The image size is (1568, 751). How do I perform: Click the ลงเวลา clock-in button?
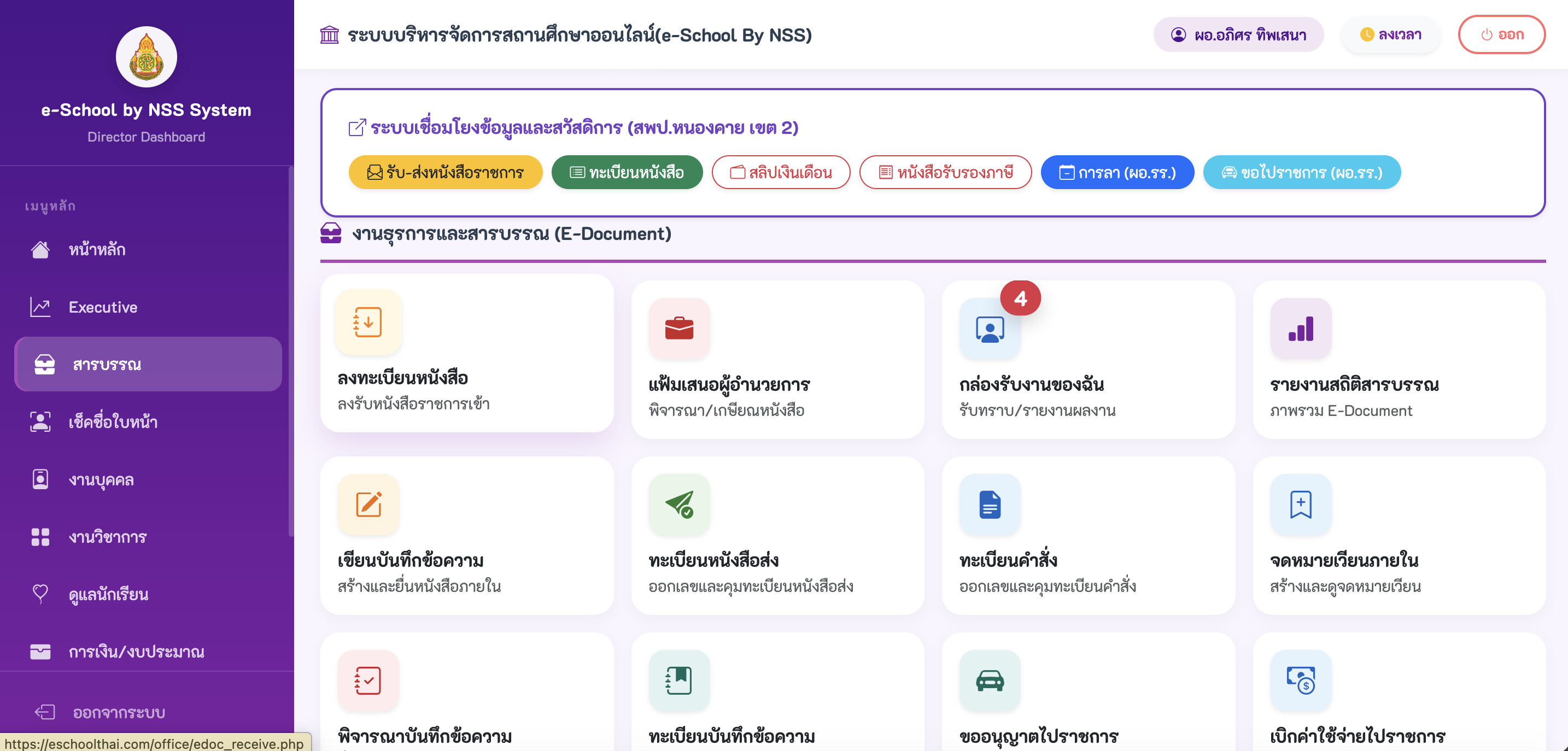(1391, 34)
